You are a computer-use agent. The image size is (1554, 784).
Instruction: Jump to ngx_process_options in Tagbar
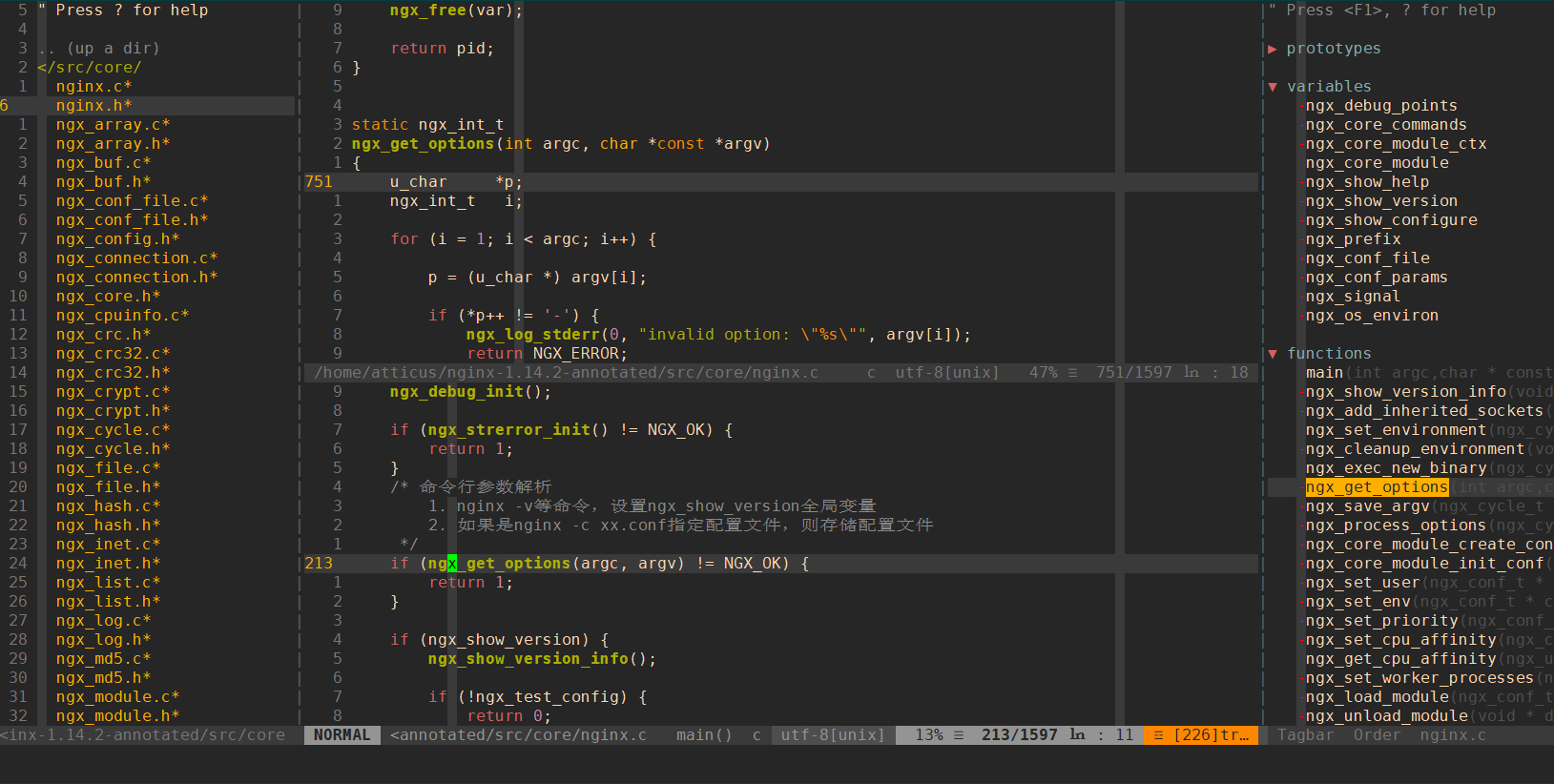click(1396, 526)
